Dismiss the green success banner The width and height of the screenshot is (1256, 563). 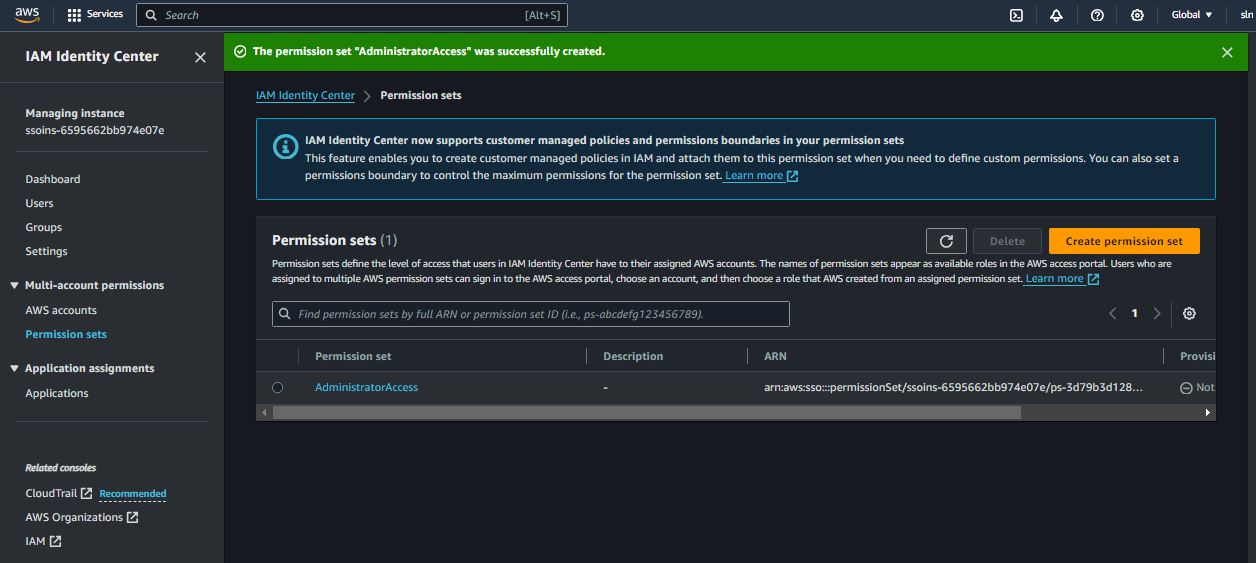[x=1227, y=52]
